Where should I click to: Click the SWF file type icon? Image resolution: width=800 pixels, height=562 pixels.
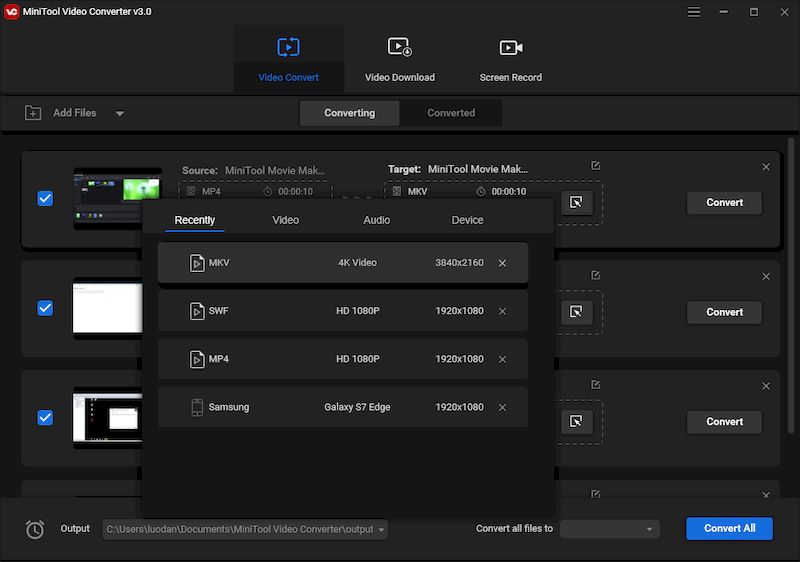tap(197, 311)
